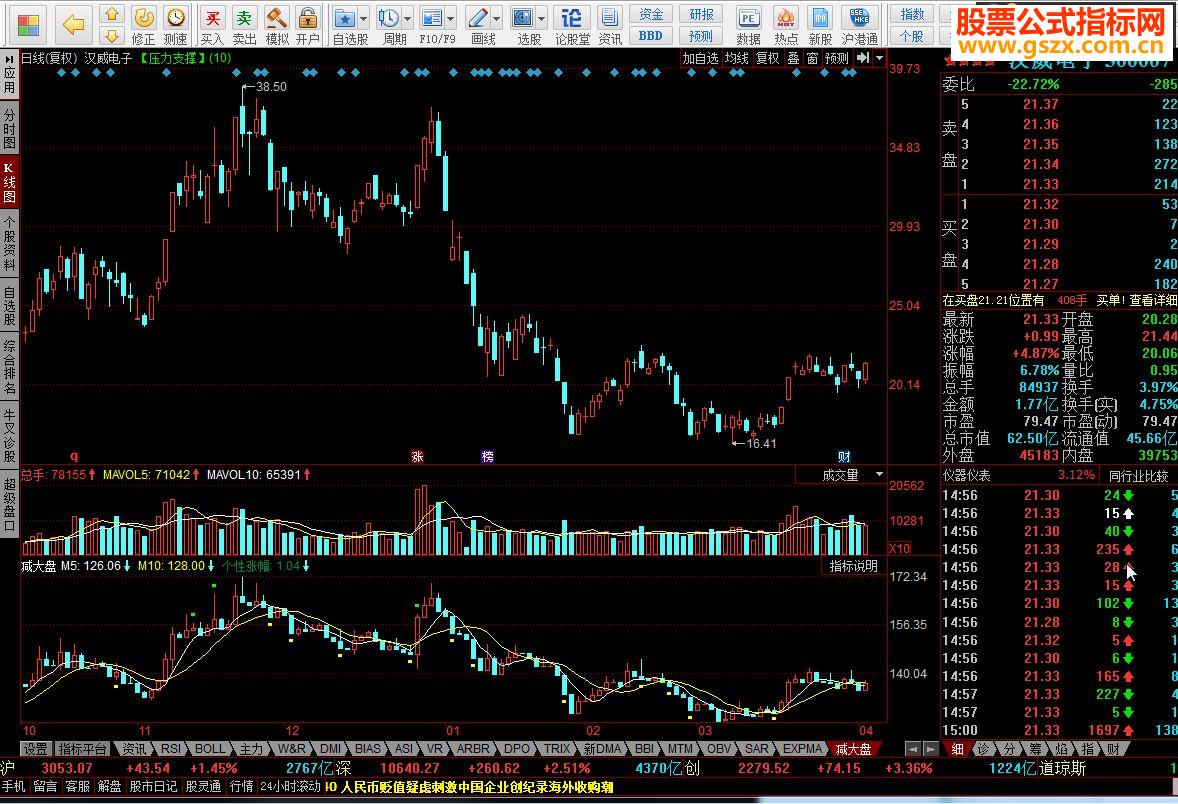Screen dimensions: 1178x804
Task: Open the 论股堂 forum icon
Action: tap(572, 18)
